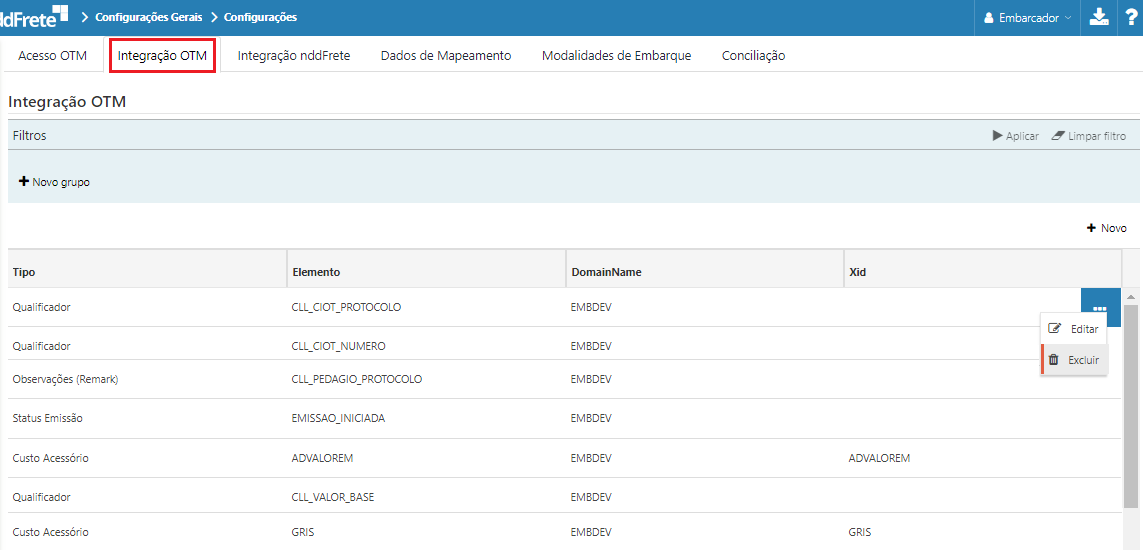The image size is (1145, 550).
Task: Click Novo to add new record
Action: point(1106,228)
